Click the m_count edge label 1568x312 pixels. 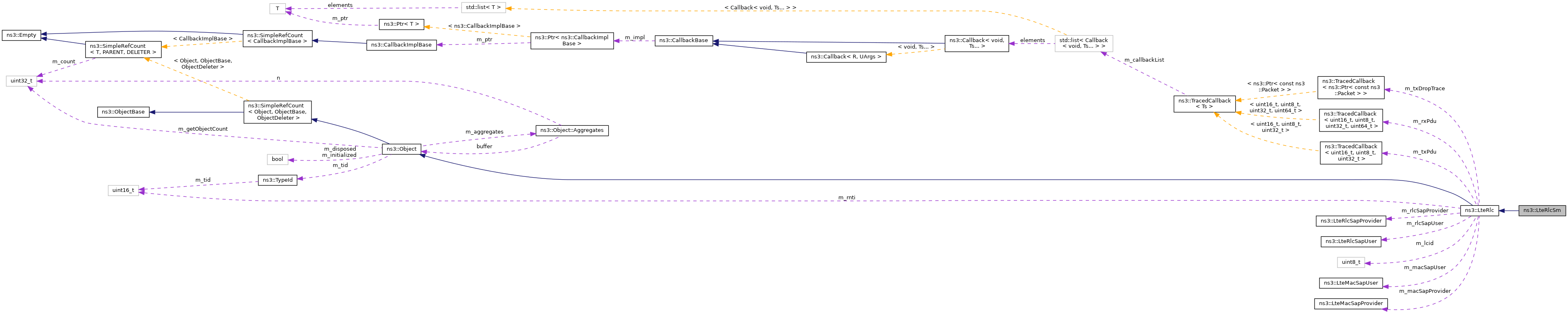[63, 62]
